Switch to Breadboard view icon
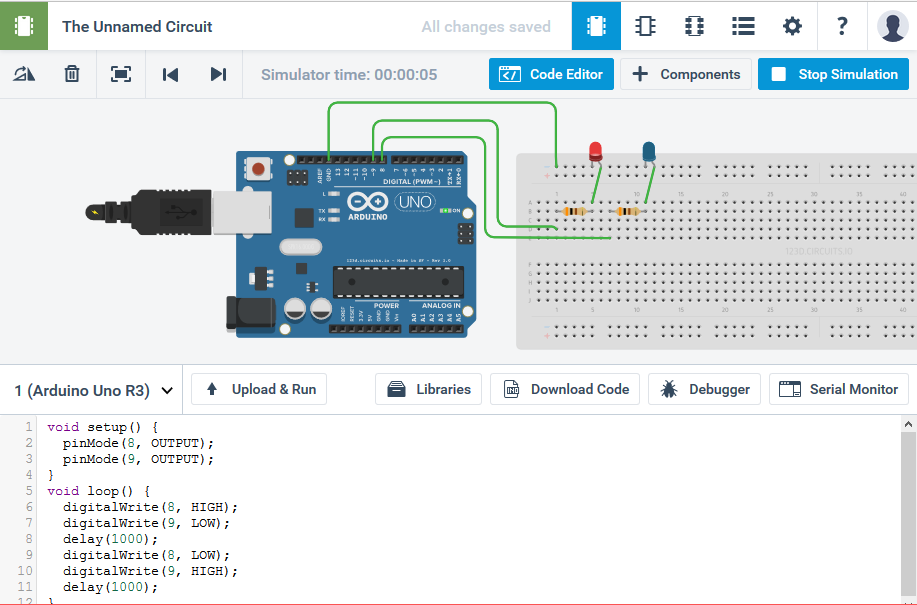 click(596, 26)
